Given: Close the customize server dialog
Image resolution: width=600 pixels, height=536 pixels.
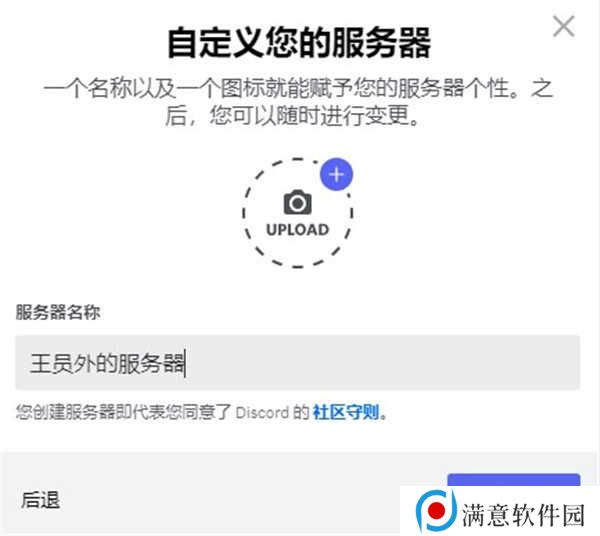Looking at the screenshot, I should pos(564,26).
